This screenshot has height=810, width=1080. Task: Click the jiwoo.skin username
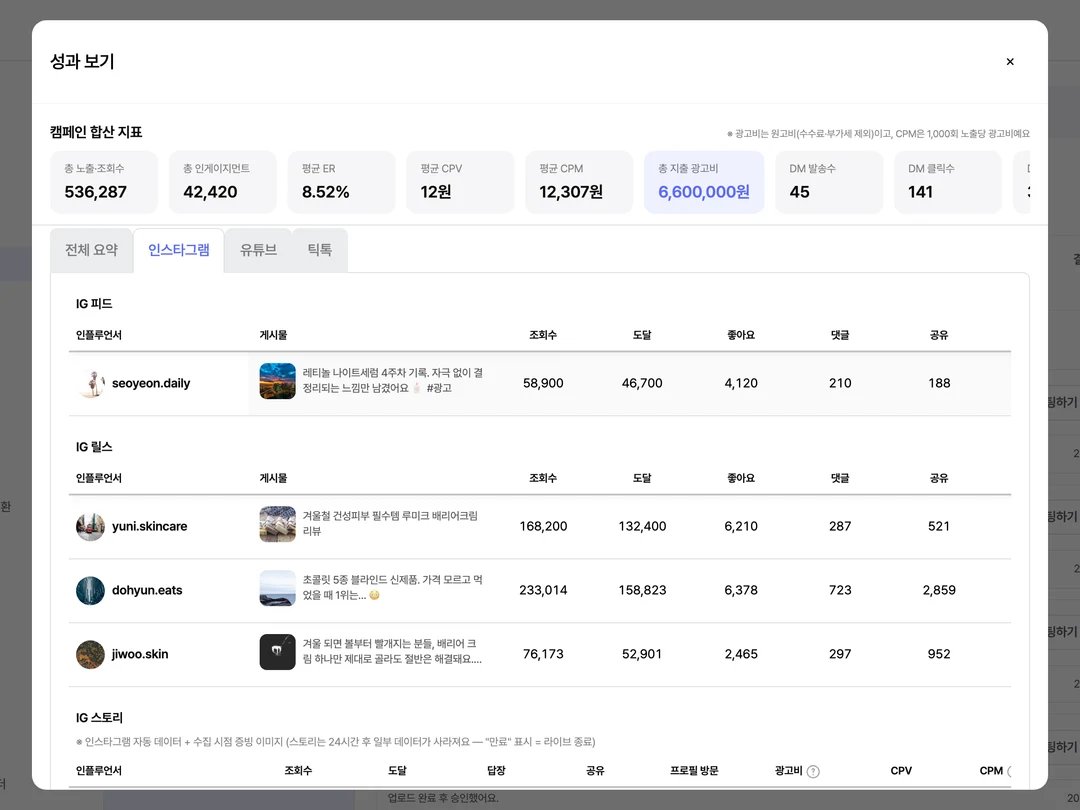140,654
